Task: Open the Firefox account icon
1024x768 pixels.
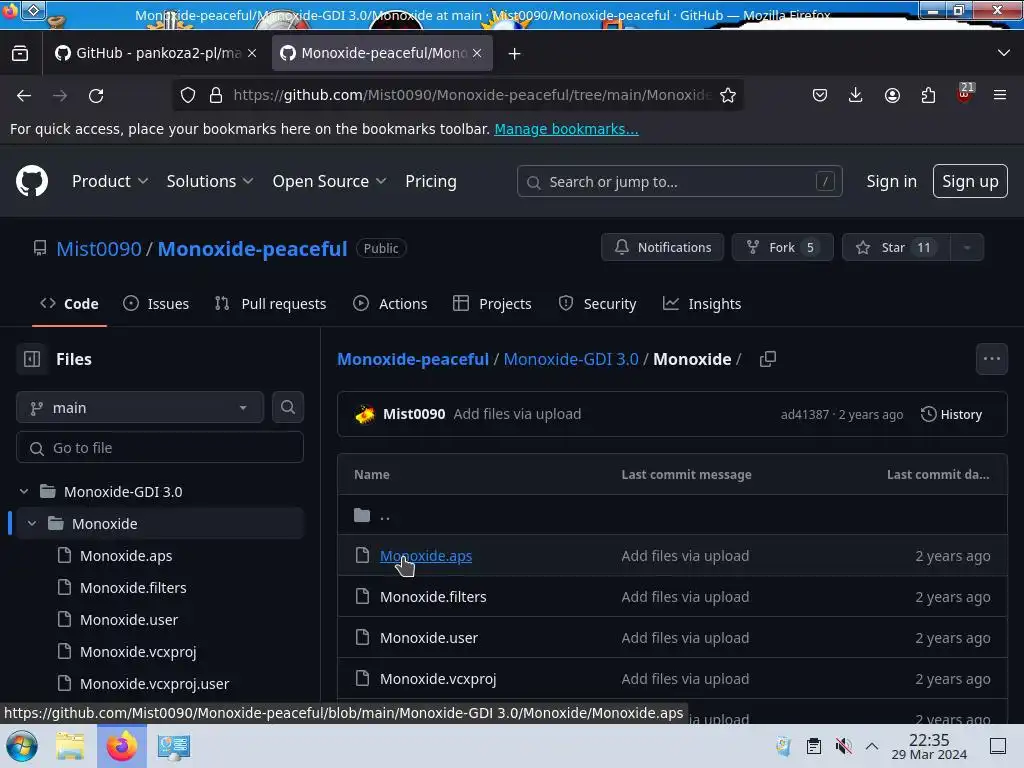Action: [892, 95]
